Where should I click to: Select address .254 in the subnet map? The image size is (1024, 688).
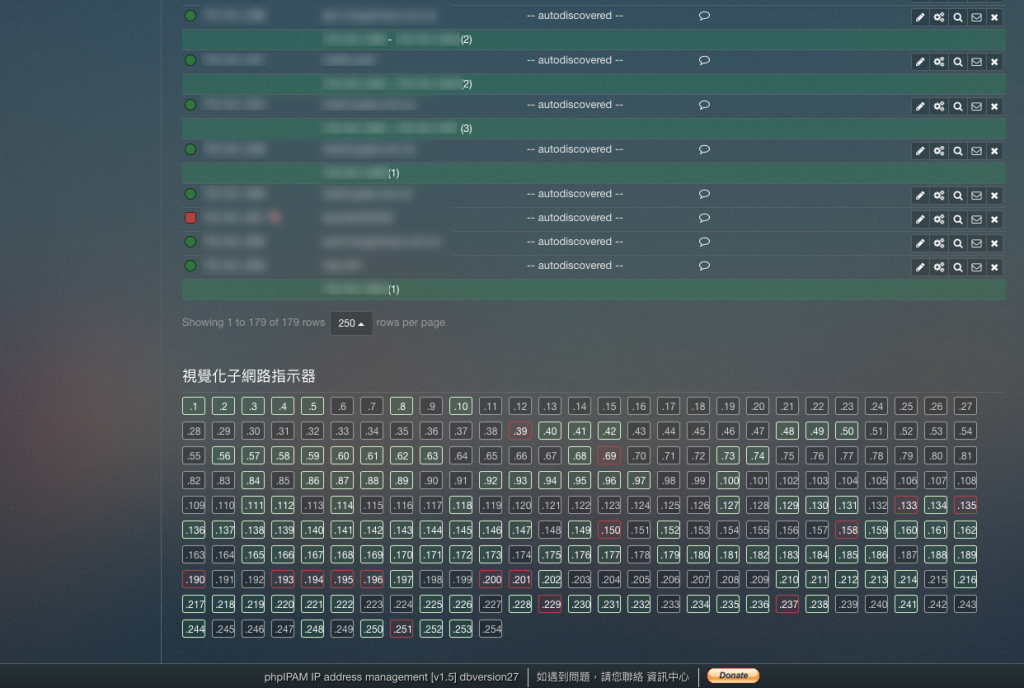click(x=490, y=629)
